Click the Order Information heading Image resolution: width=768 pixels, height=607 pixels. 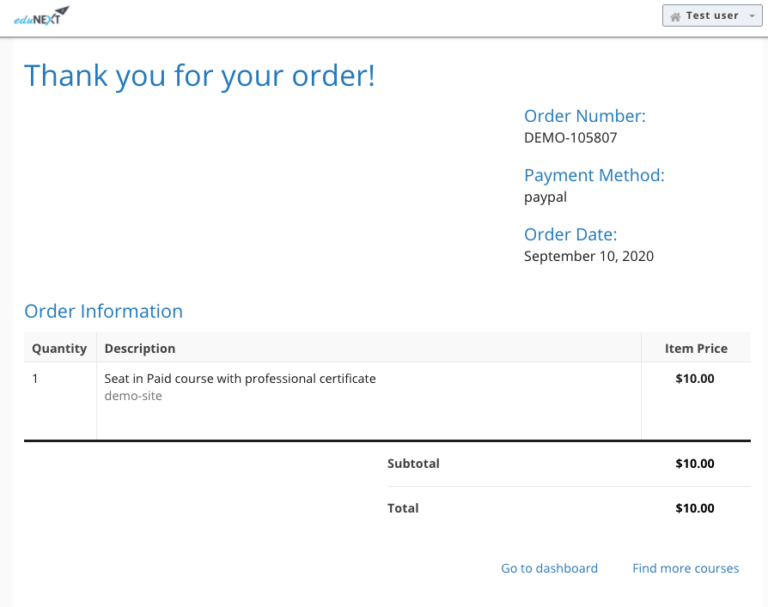[x=103, y=311]
